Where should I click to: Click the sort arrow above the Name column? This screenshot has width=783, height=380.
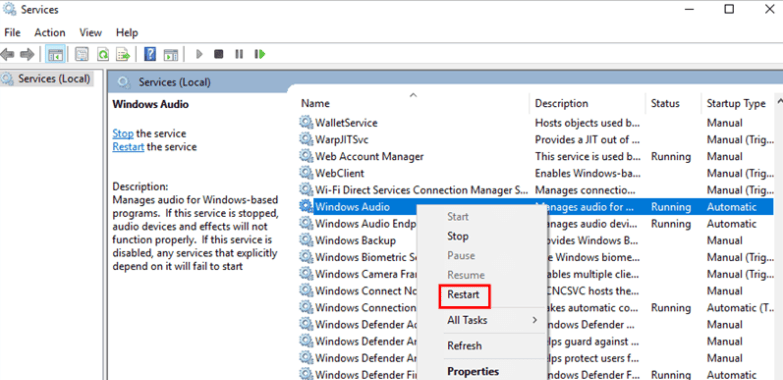pyautogui.click(x=413, y=94)
